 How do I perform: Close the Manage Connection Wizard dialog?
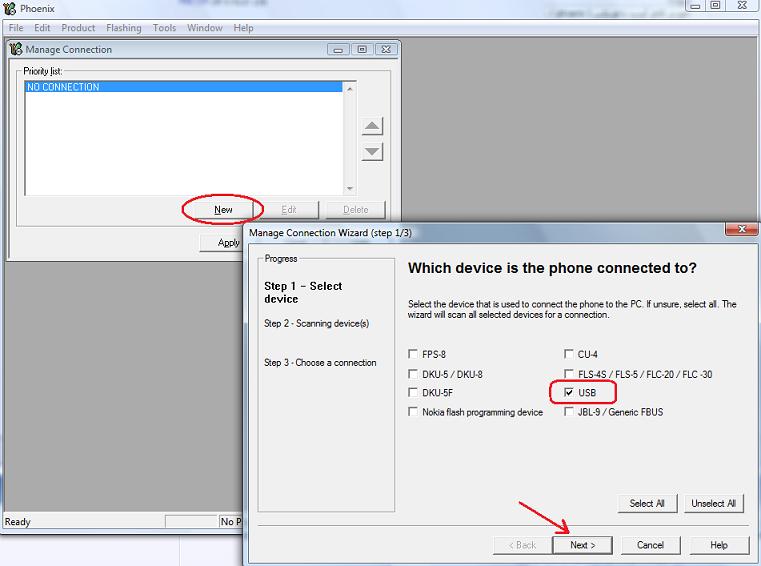tap(742, 229)
